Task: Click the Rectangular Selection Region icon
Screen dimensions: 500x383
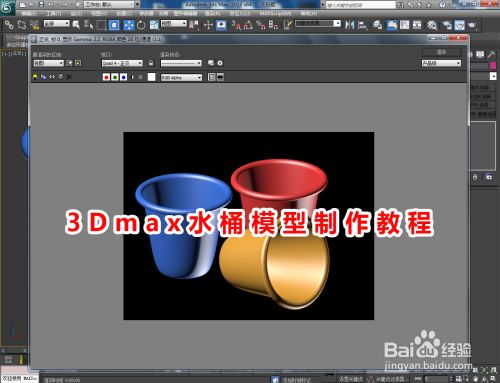Action: [x=101, y=25]
